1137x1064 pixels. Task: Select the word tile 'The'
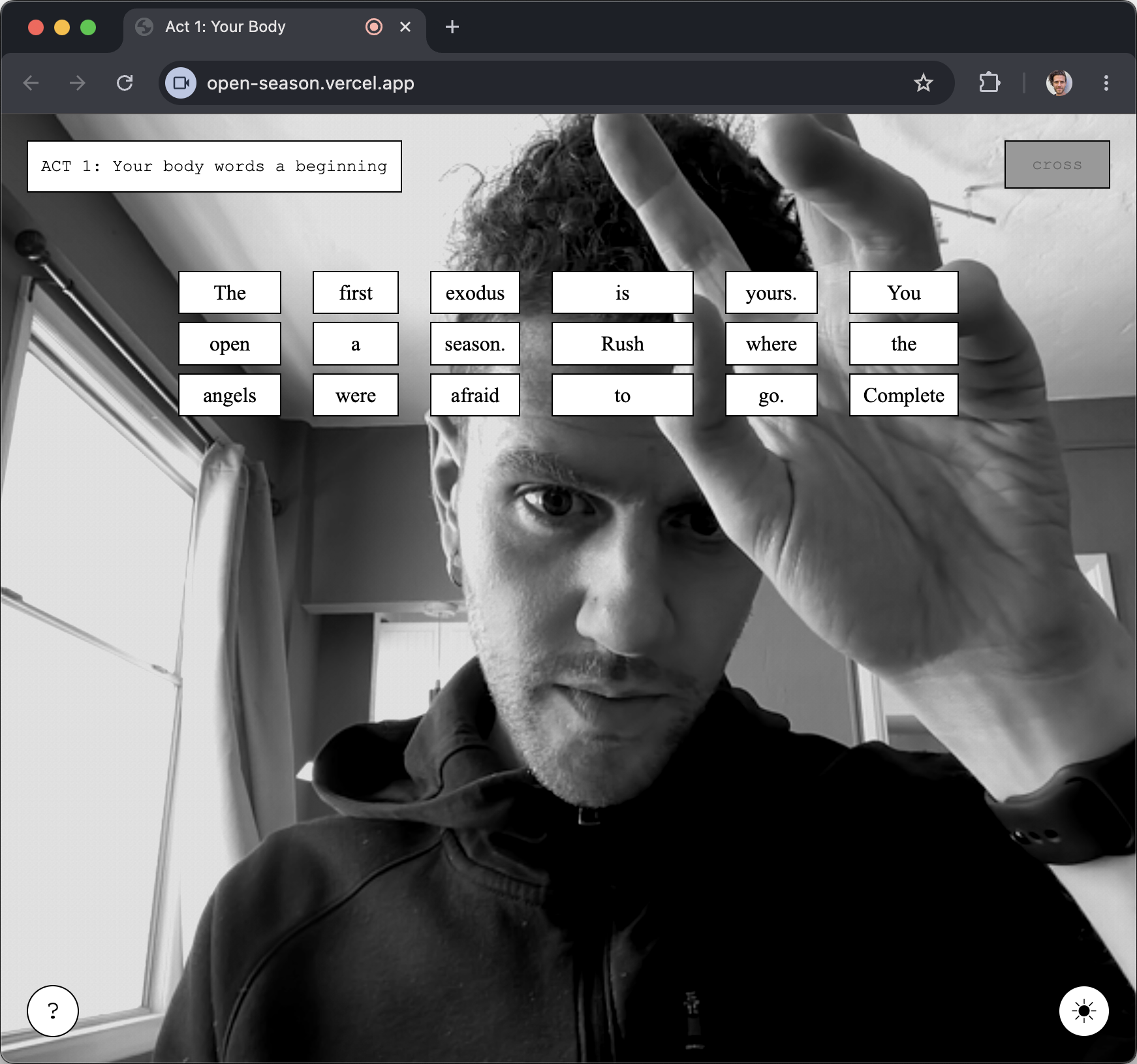pos(230,292)
